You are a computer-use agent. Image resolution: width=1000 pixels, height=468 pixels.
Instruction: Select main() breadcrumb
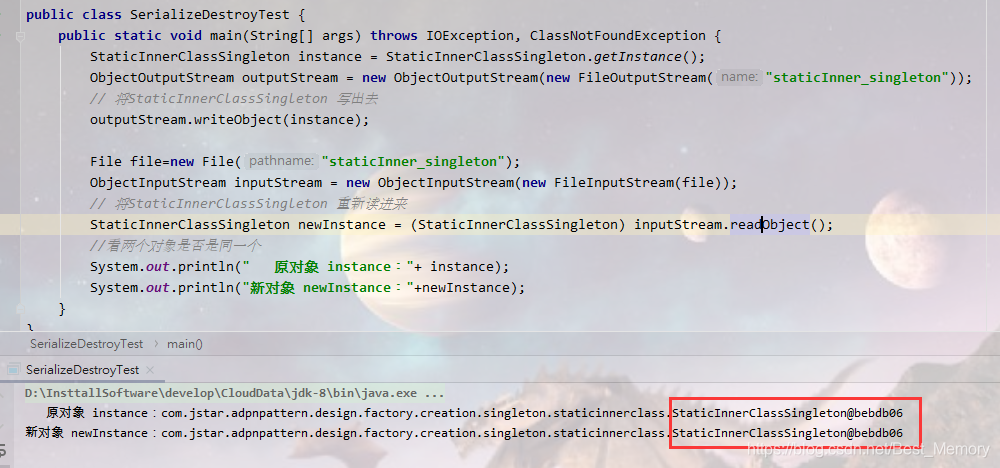click(185, 344)
